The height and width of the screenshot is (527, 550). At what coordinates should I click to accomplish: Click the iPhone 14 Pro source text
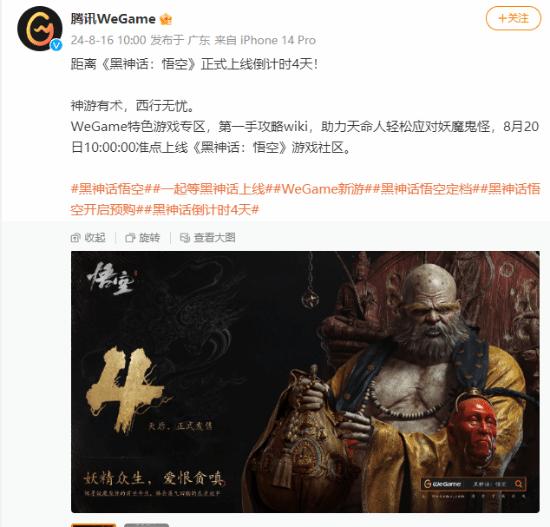[x=278, y=40]
